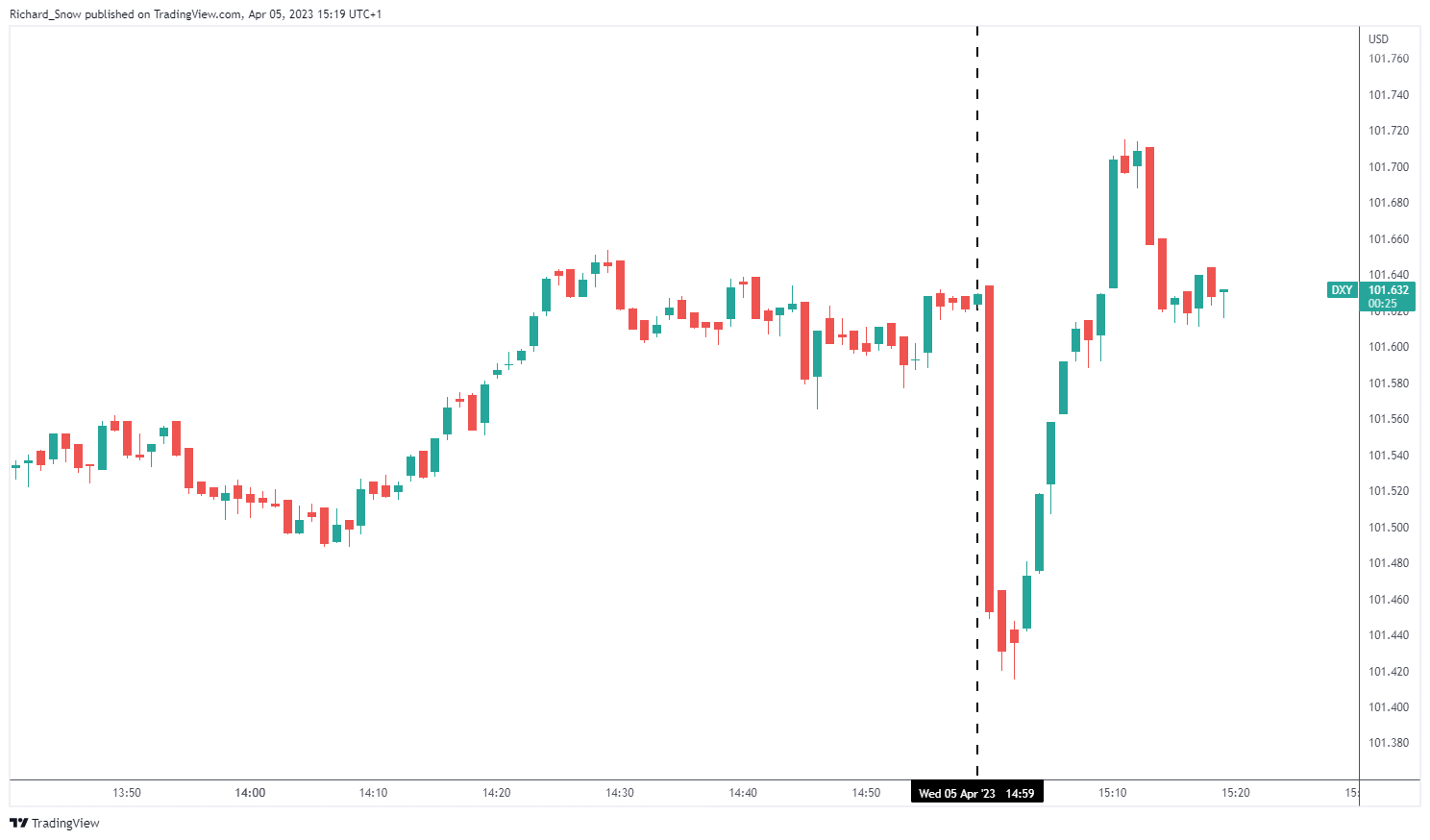Click the 101.632 current price tag
The height and width of the screenshot is (840, 1430).
(1389, 290)
